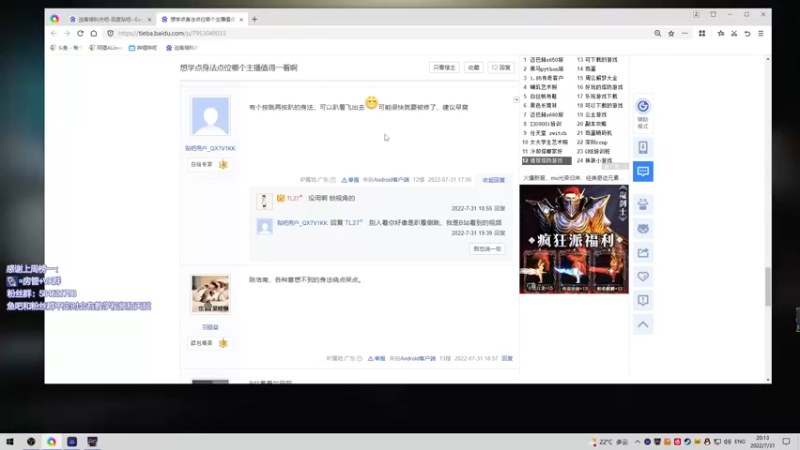Open the favorites list icon in toolbar

tap(720, 33)
